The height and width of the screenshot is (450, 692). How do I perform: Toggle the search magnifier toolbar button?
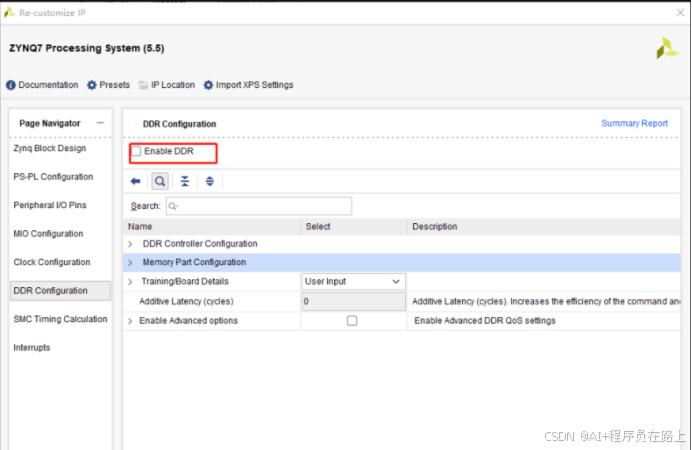point(160,181)
